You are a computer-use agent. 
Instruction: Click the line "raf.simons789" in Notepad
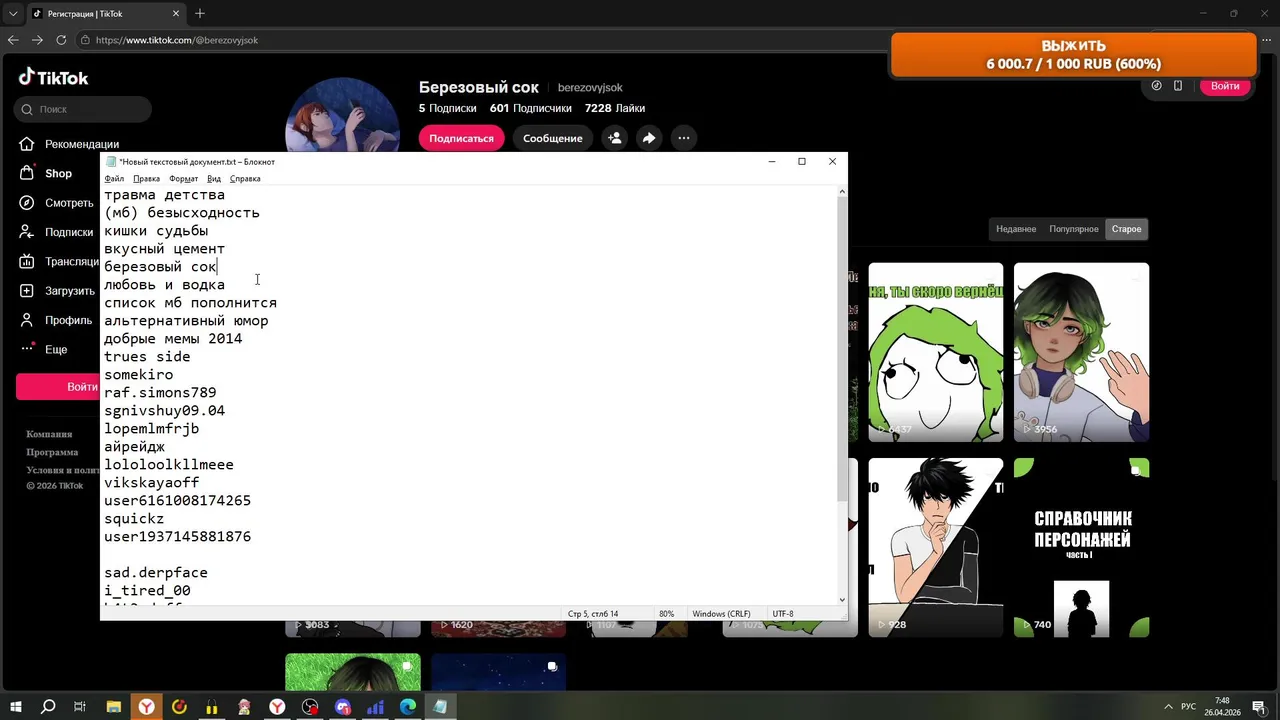click(x=160, y=393)
